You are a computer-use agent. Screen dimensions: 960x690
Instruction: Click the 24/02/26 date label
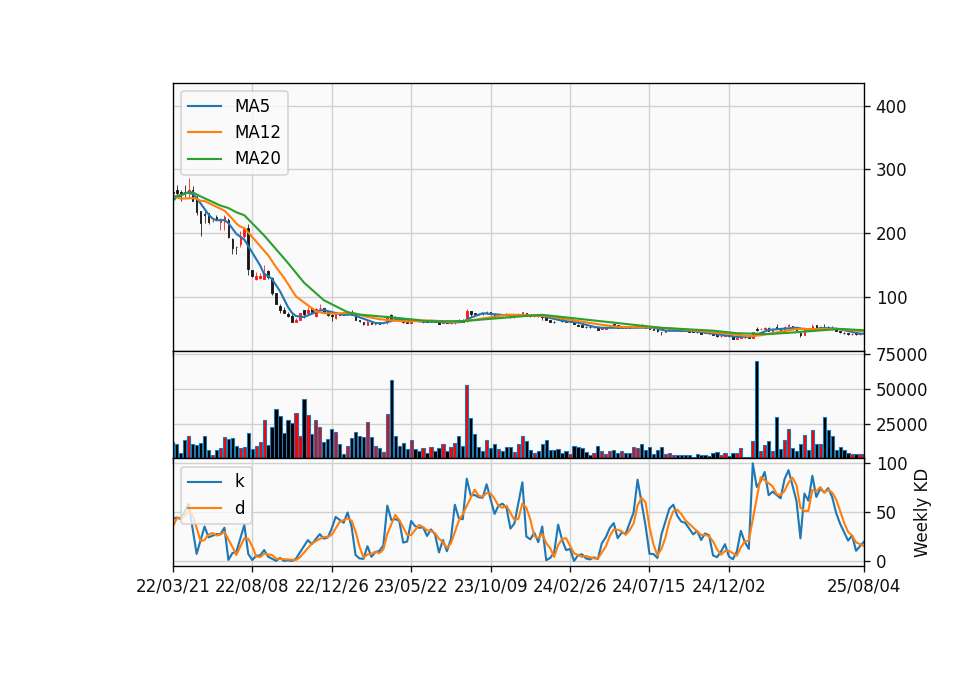pos(569,586)
